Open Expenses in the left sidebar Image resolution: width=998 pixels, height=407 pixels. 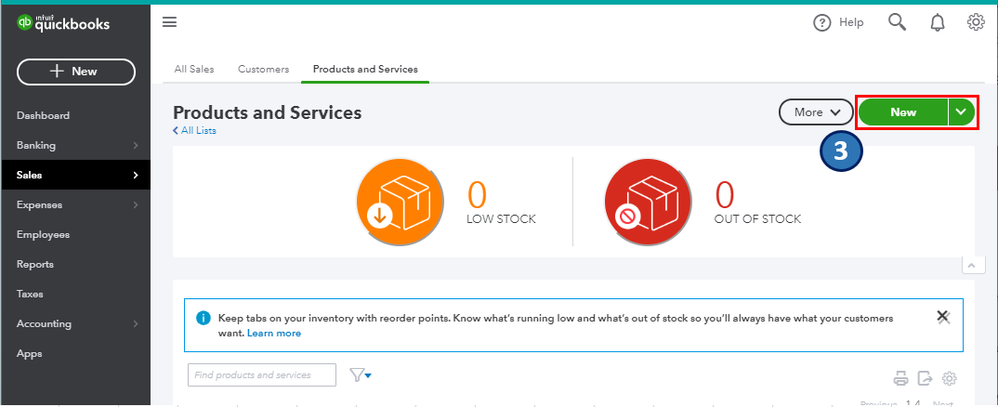[x=40, y=205]
